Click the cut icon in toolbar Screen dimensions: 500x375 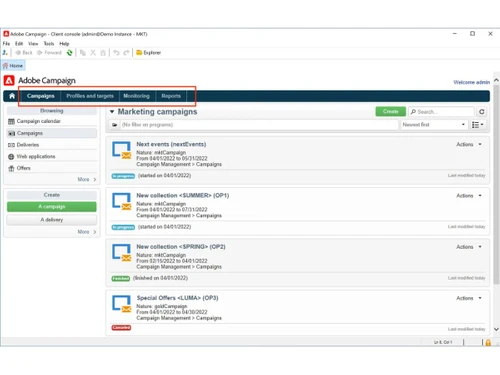click(93, 53)
